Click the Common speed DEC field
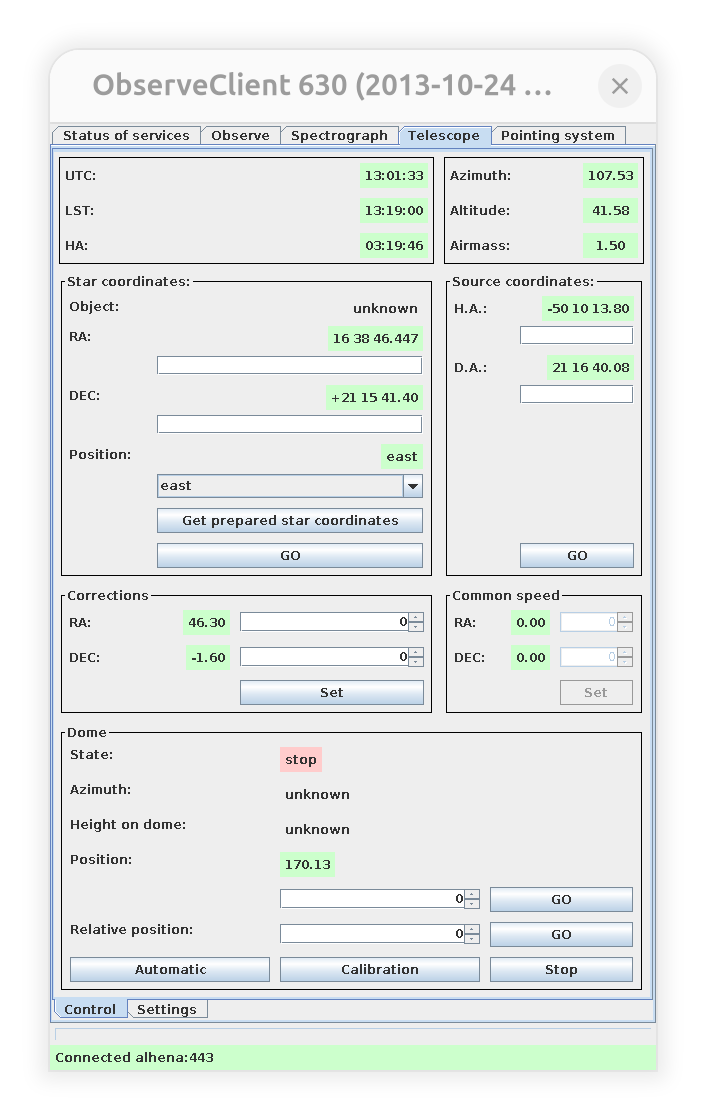The width and height of the screenshot is (706, 1120). (590, 657)
